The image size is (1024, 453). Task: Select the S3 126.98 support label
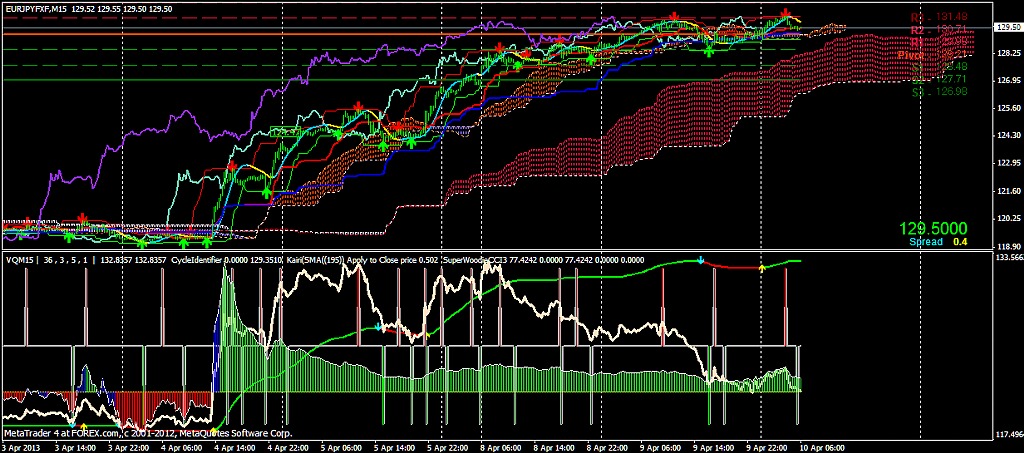(x=940, y=91)
